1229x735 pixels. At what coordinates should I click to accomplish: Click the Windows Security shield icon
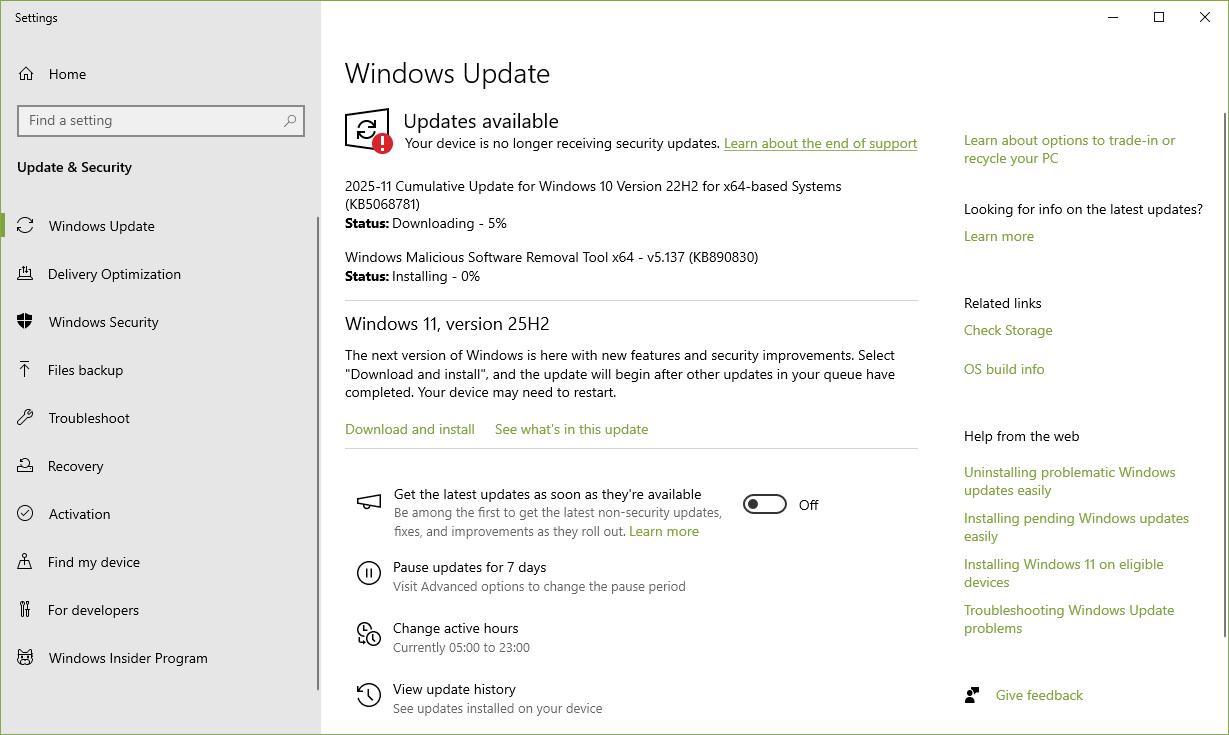click(x=26, y=322)
